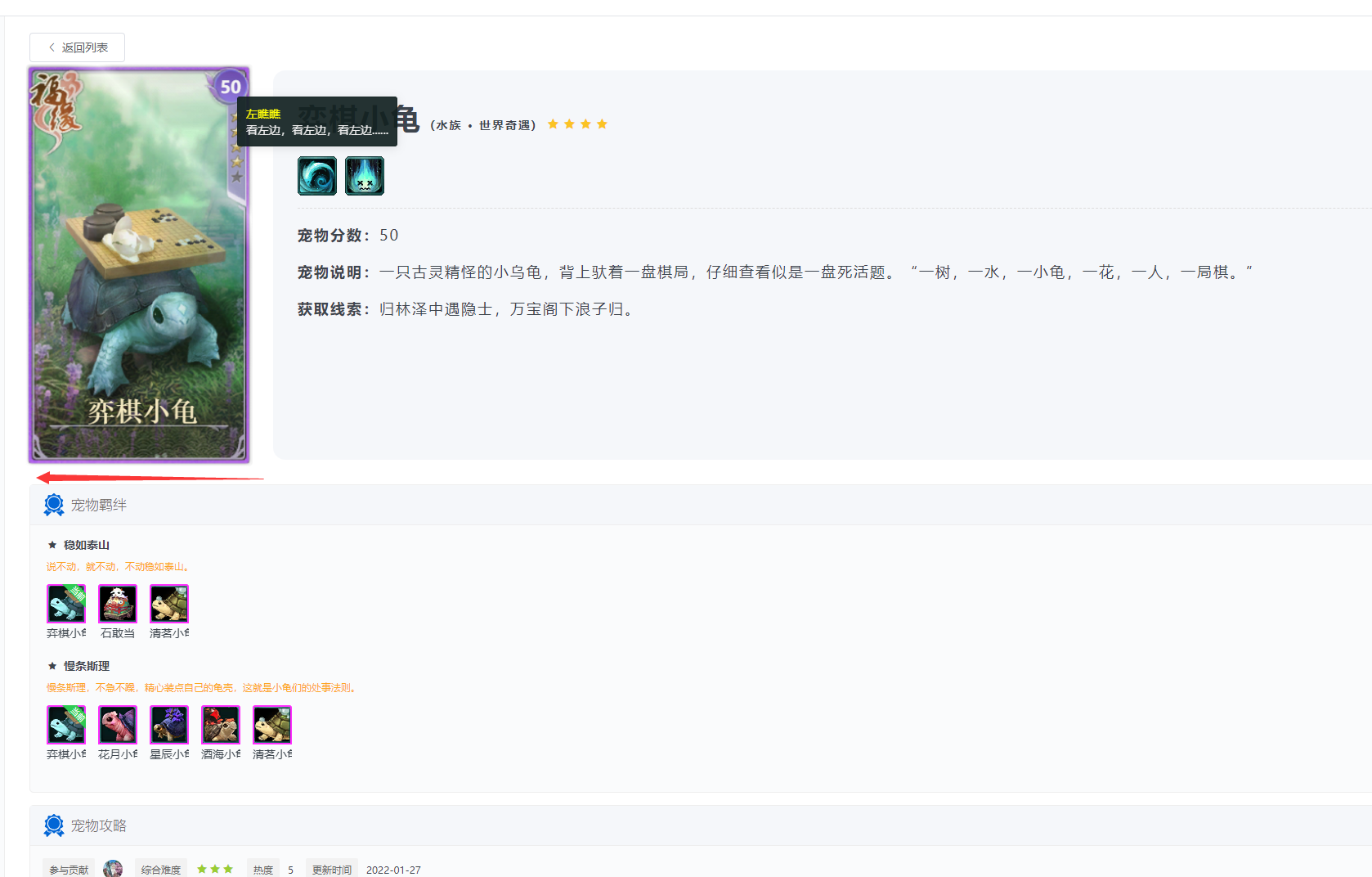The width and height of the screenshot is (1372, 877).
Task: Click the 返回列表 button
Action: click(77, 47)
